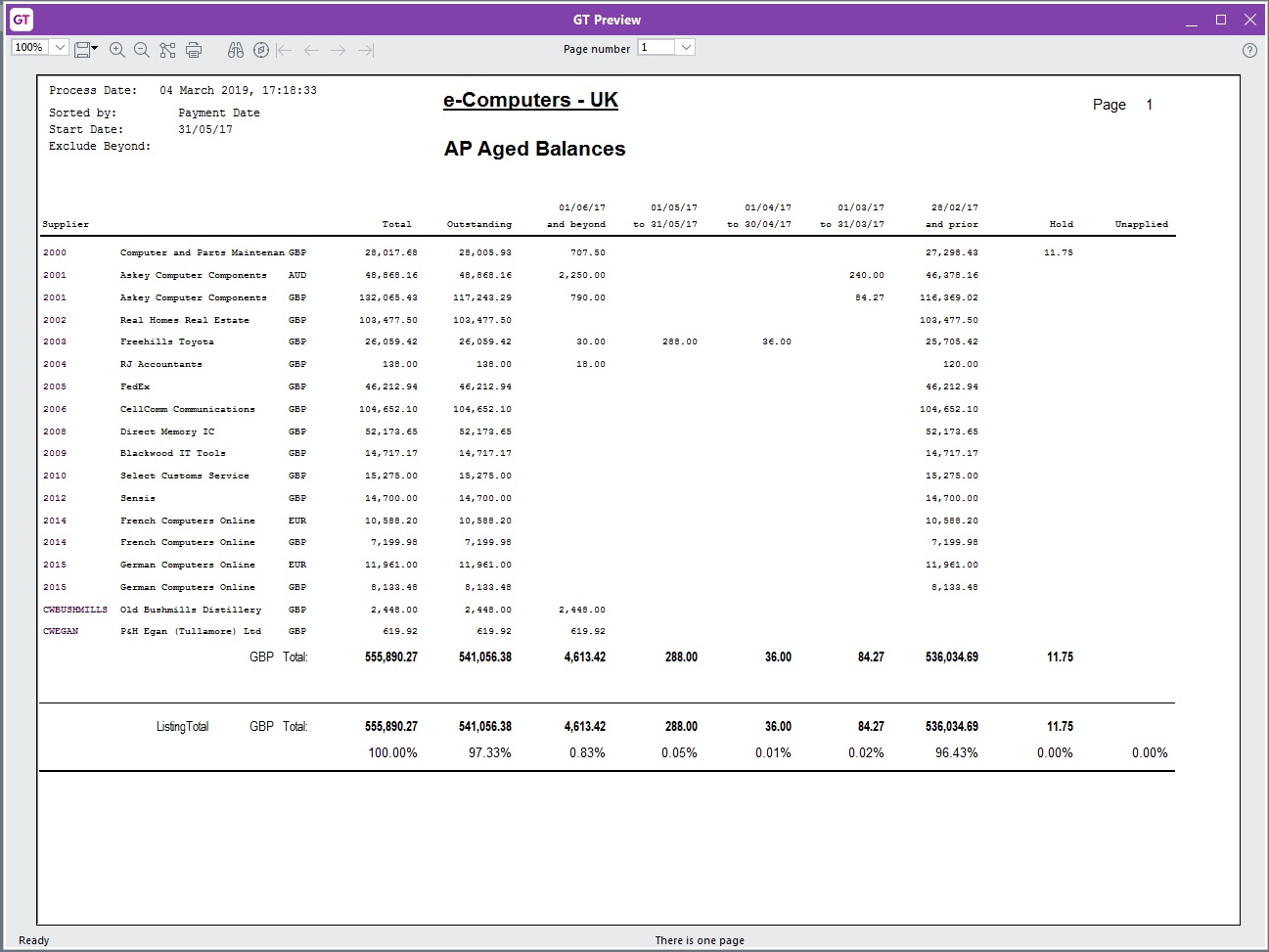1269x952 pixels.
Task: Click the help question mark icon
Action: (1249, 50)
